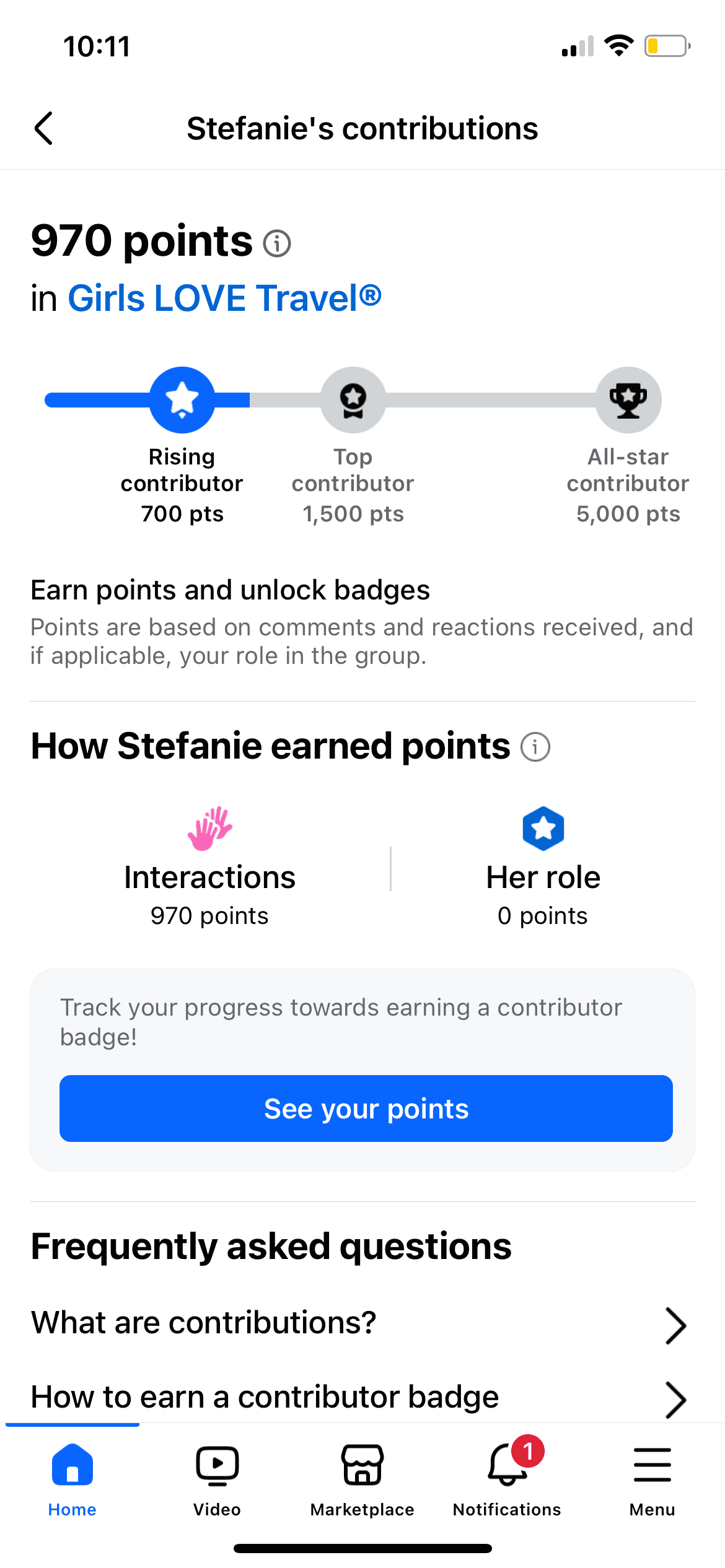Switch to the Home tab
The height and width of the screenshot is (1568, 725).
click(x=72, y=1478)
